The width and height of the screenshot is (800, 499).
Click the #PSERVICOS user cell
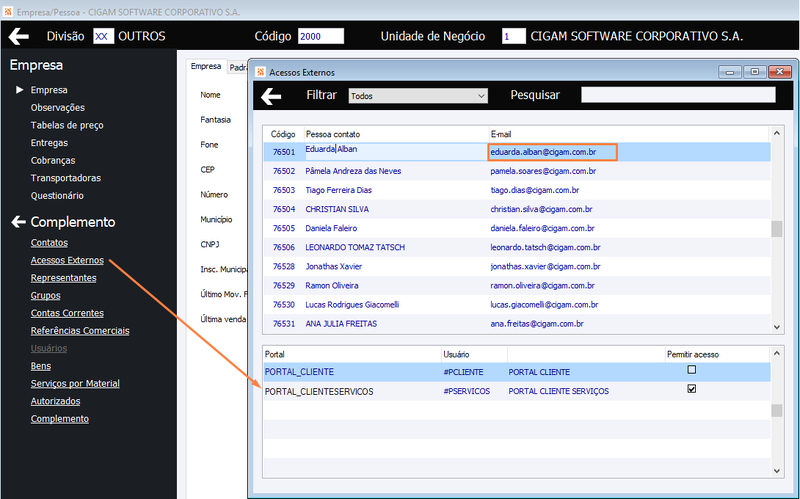pos(467,391)
